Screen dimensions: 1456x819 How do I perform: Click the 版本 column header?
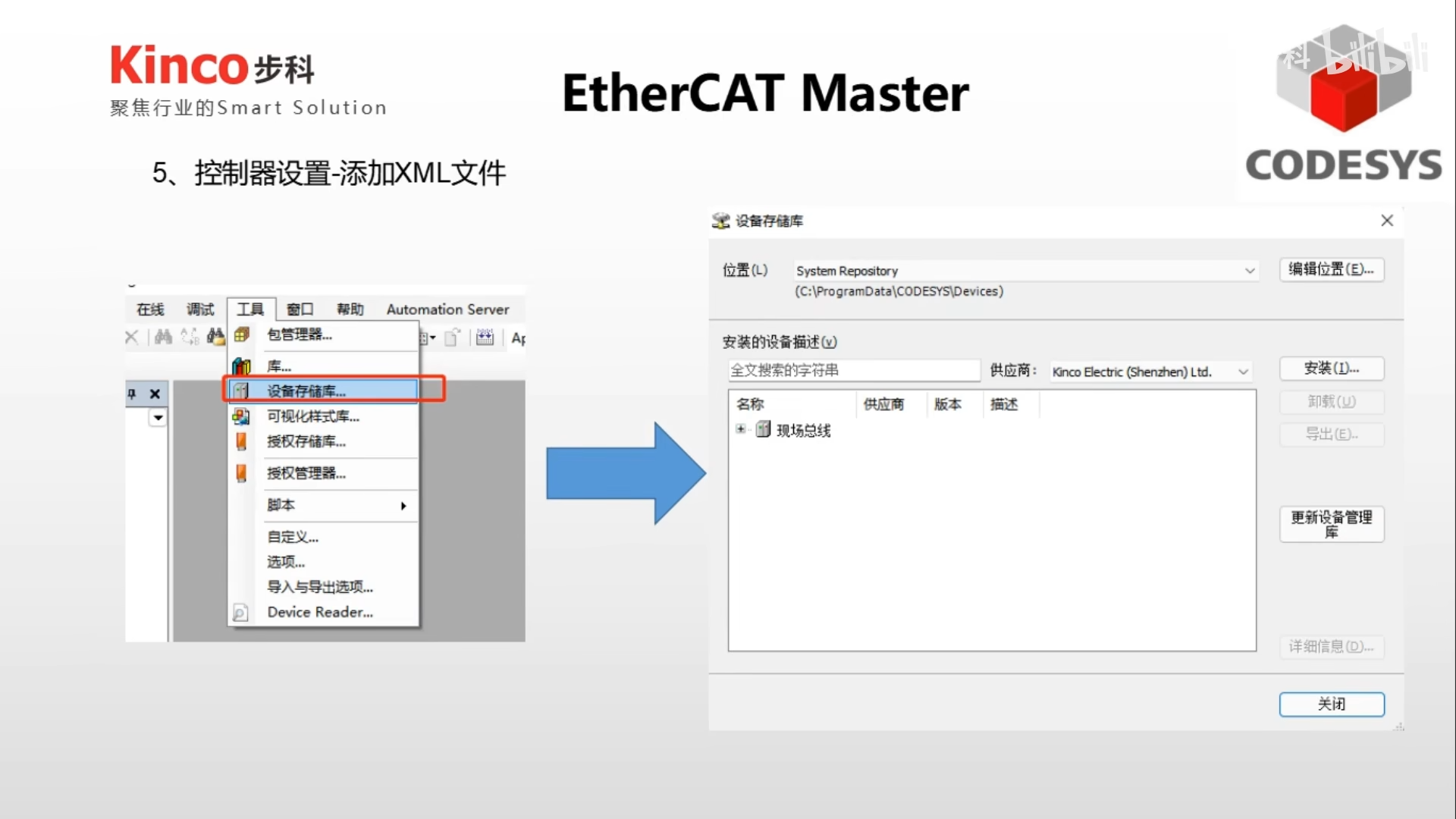(x=955, y=404)
